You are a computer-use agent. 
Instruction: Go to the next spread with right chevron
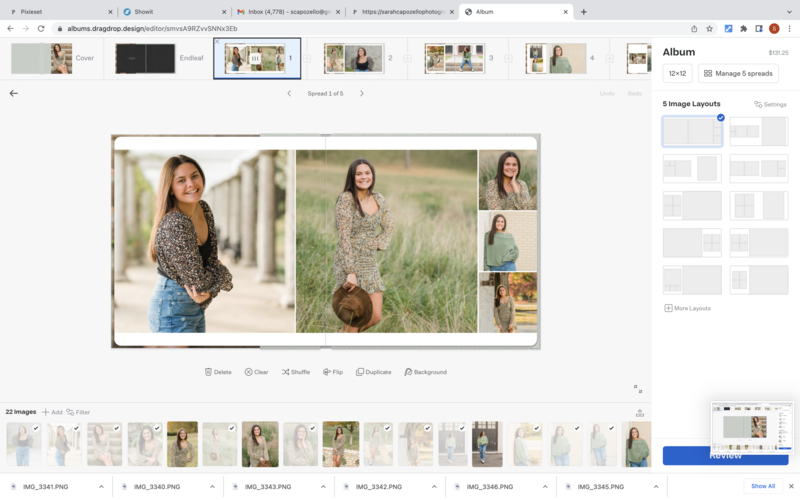pyautogui.click(x=362, y=93)
